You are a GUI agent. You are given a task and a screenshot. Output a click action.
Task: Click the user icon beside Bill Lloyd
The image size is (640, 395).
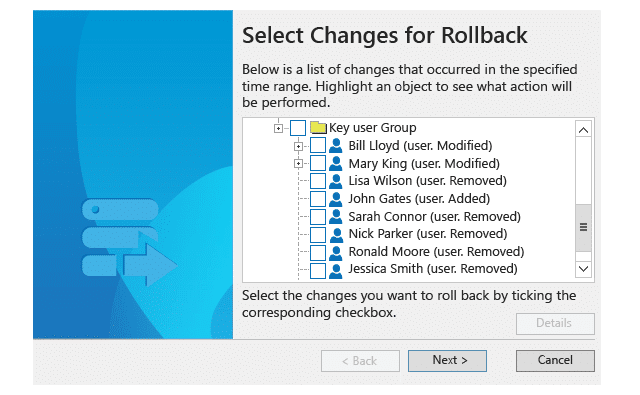336,145
